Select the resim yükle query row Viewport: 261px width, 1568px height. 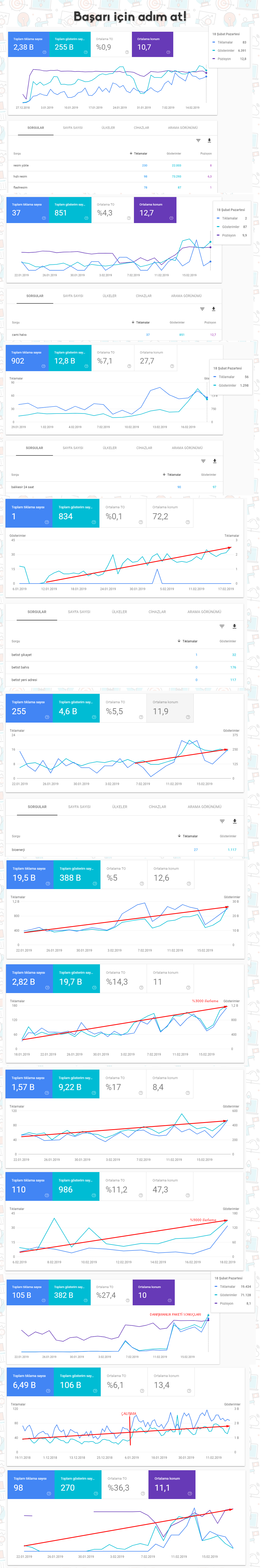click(x=112, y=166)
